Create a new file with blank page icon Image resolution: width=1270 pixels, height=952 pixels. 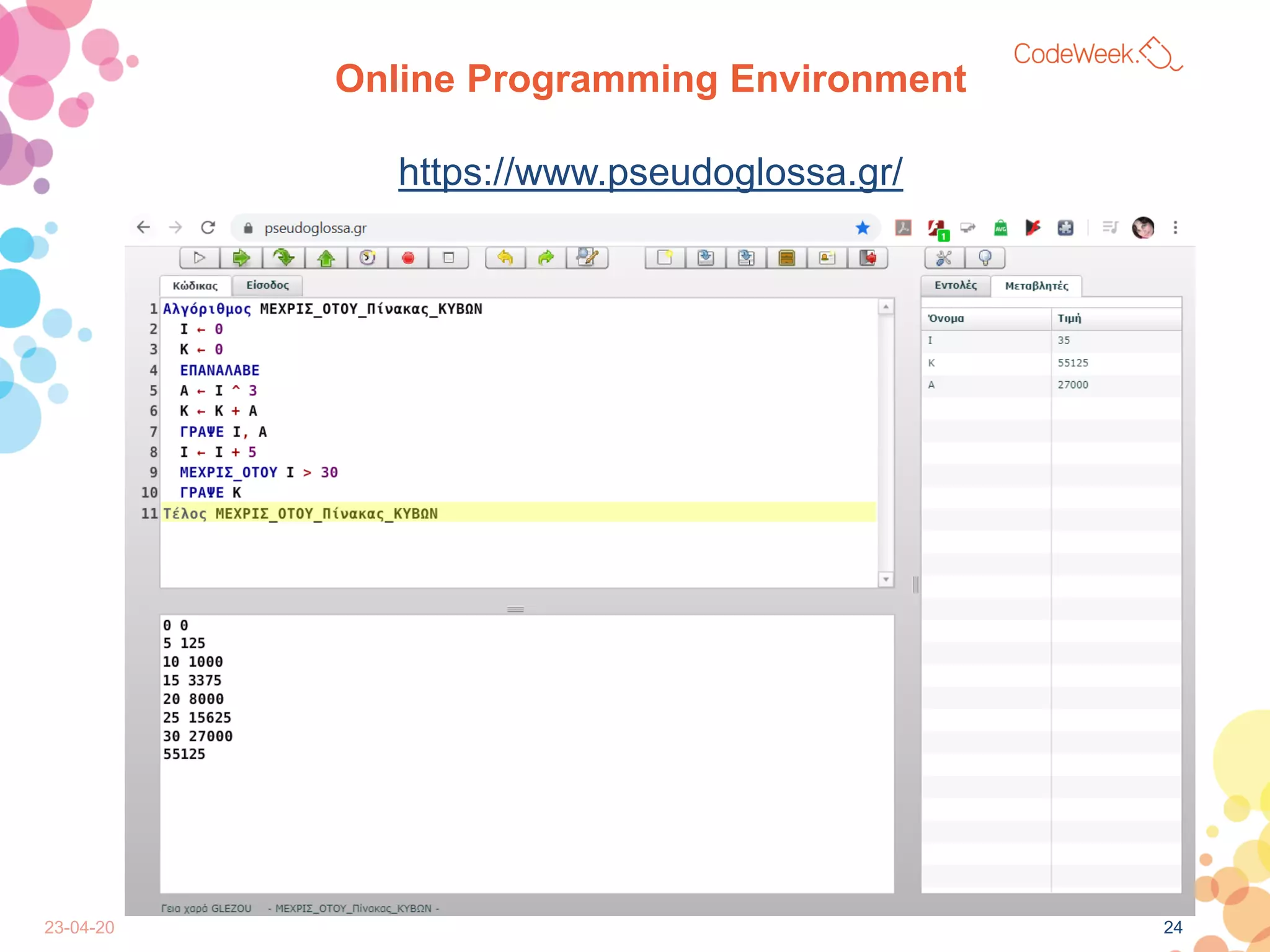[x=665, y=258]
